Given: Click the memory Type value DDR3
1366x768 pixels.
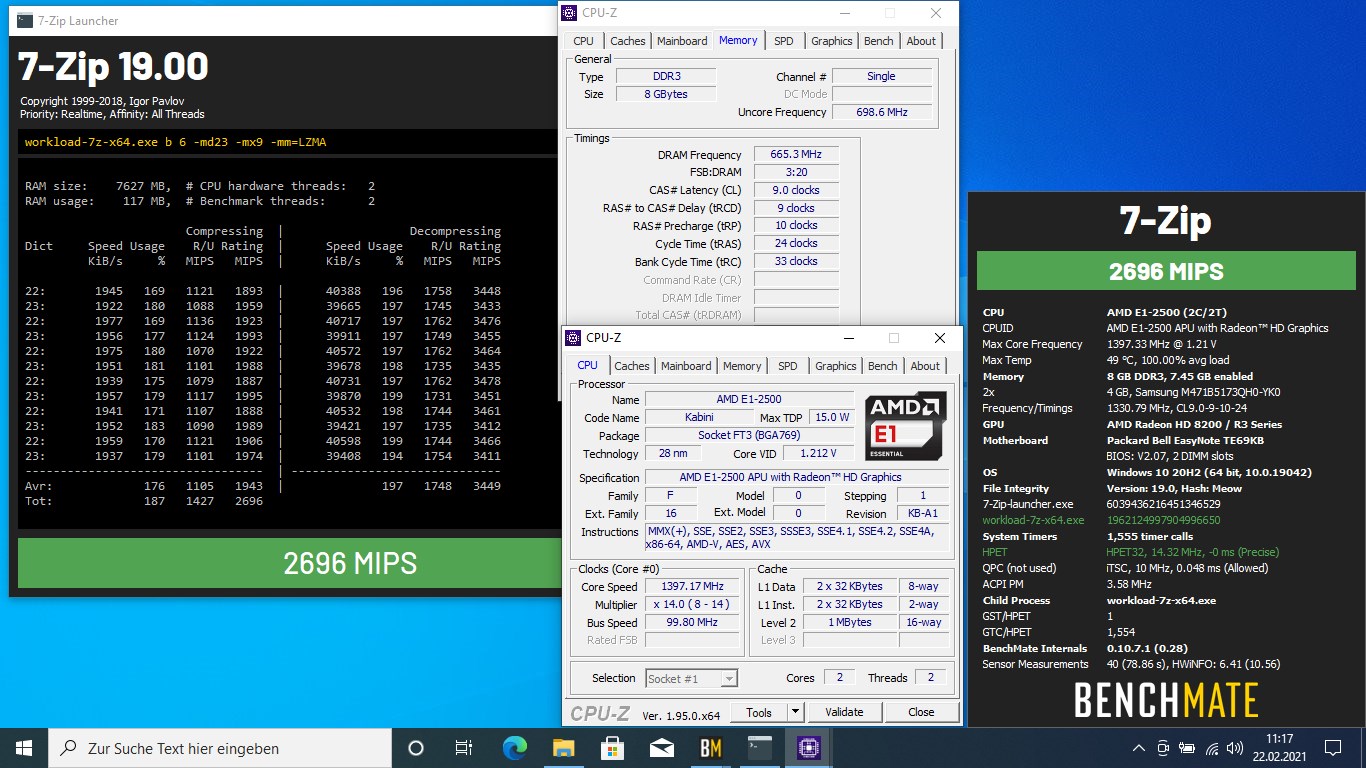Looking at the screenshot, I should click(x=666, y=76).
